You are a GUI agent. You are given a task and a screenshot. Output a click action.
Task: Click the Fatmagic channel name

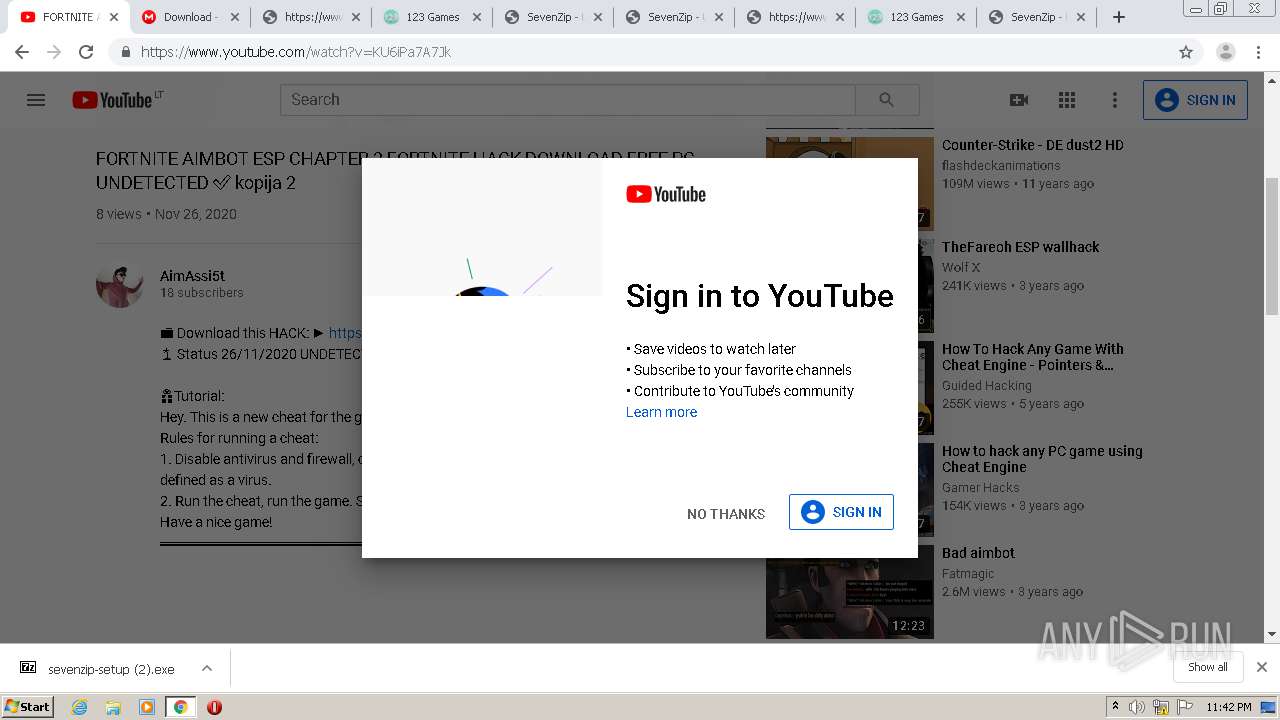tap(967, 574)
